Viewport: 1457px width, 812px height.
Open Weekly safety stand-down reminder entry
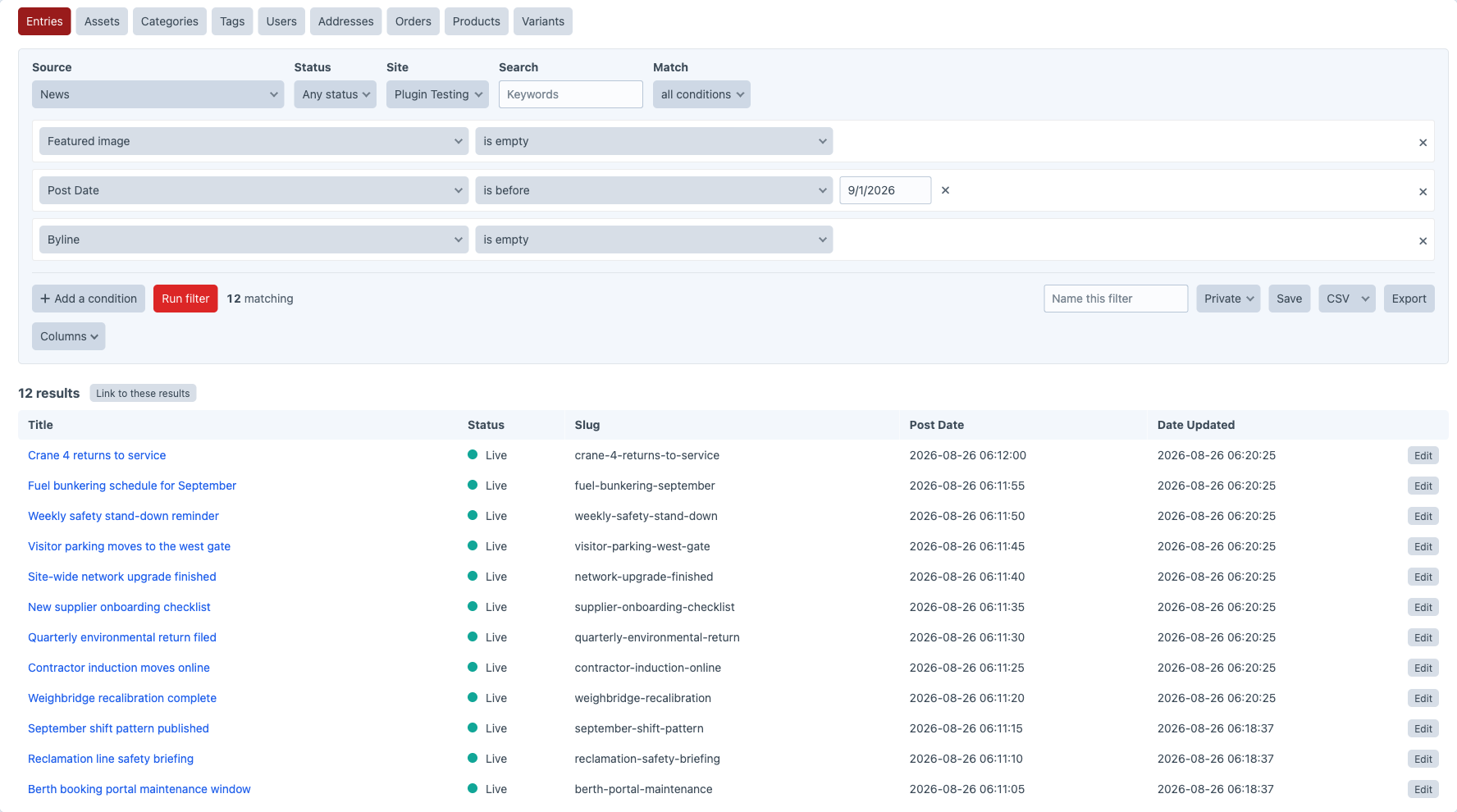coord(123,516)
